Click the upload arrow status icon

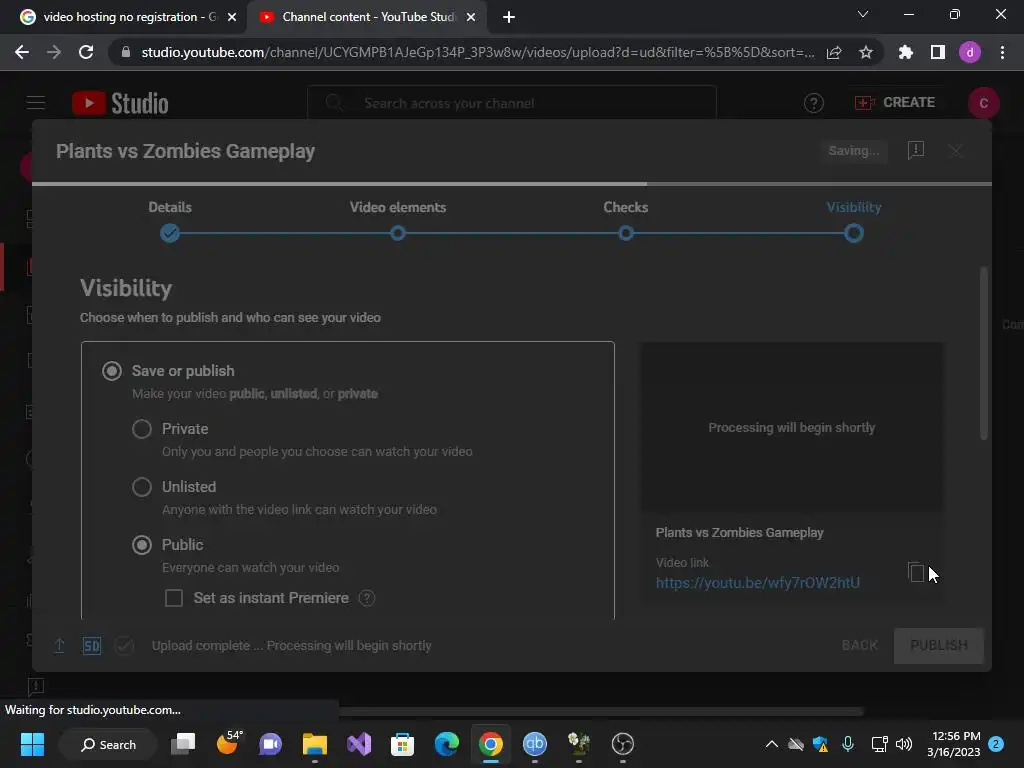pyautogui.click(x=59, y=645)
